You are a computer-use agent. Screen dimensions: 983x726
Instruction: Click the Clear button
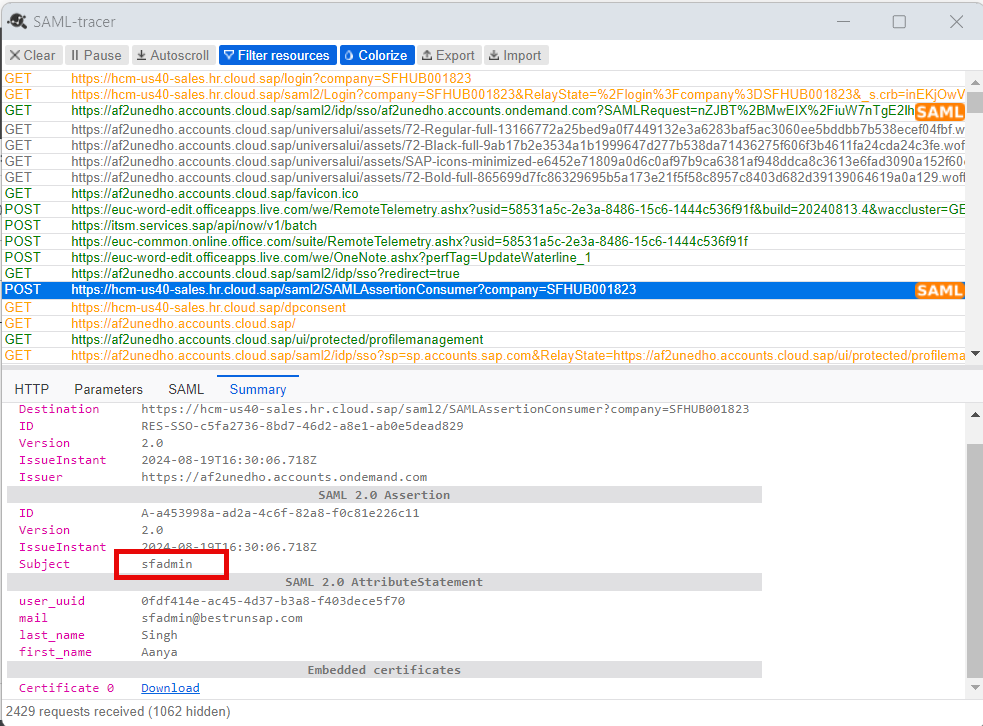(x=33, y=55)
